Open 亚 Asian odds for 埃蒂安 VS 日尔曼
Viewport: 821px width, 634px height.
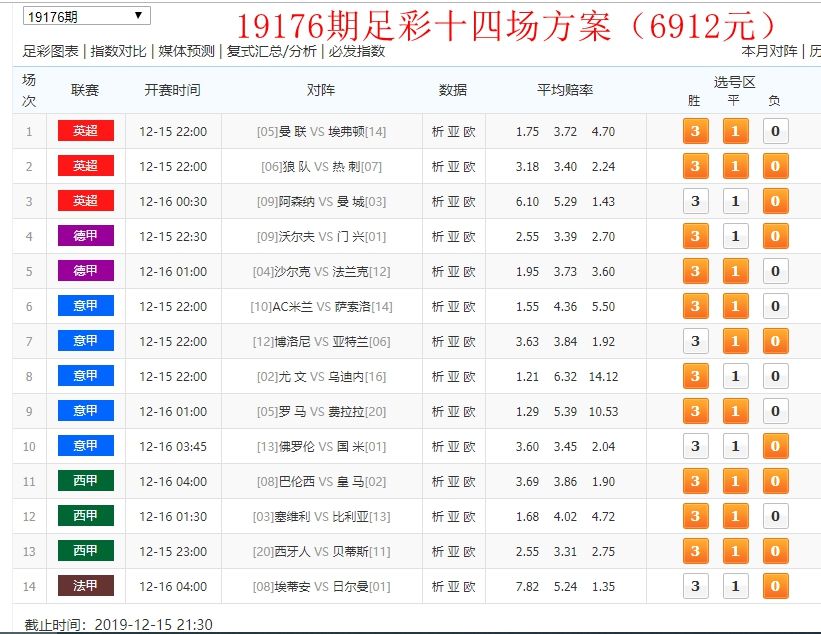click(x=453, y=586)
